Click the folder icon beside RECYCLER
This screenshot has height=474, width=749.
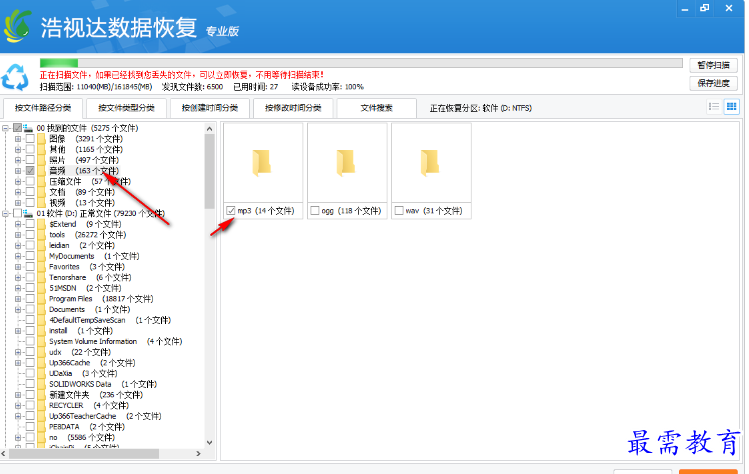42,405
